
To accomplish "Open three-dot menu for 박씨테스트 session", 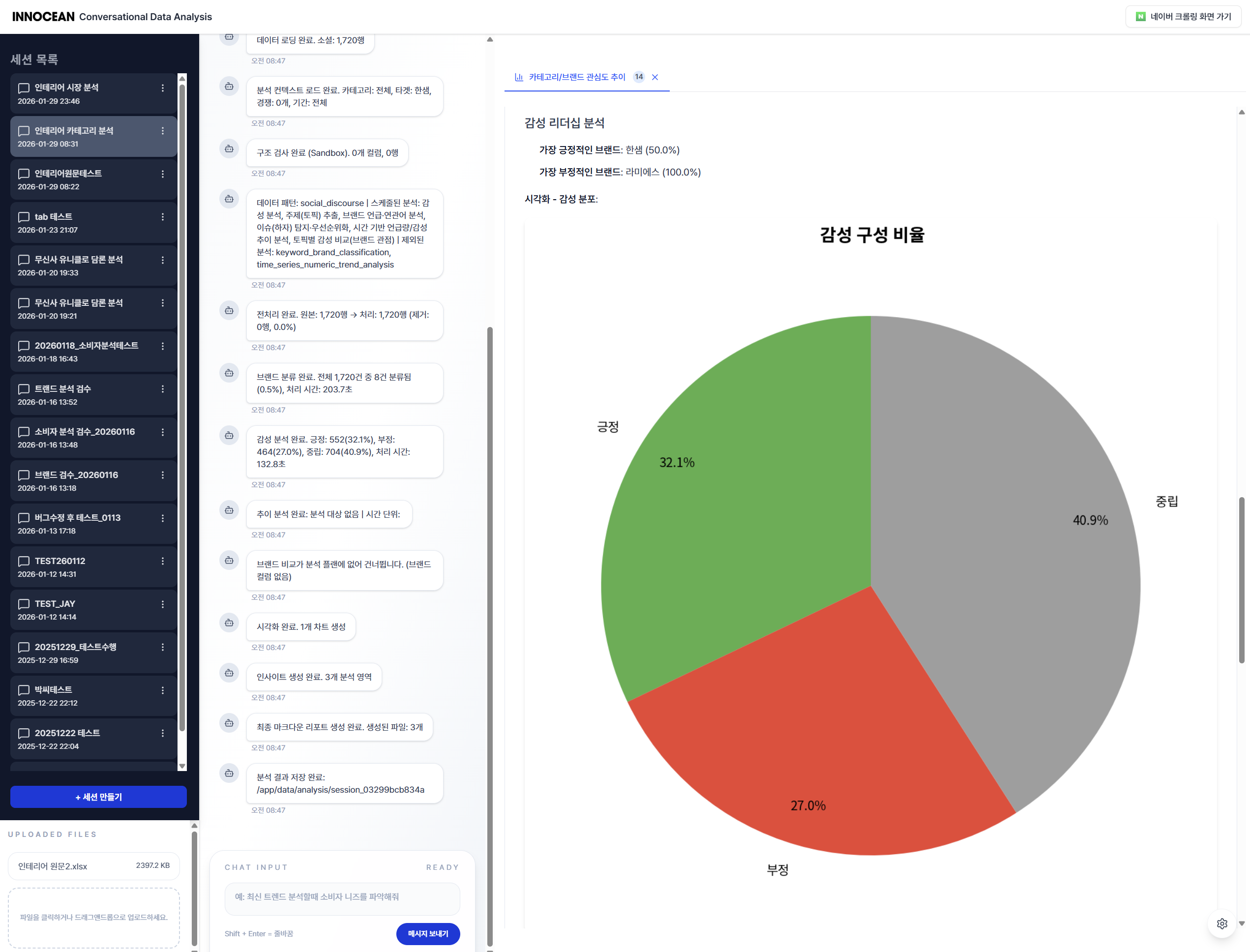I will click(x=163, y=690).
